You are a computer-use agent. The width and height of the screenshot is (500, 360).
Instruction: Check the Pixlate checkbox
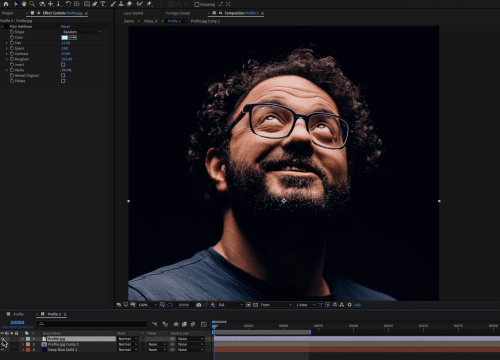[63, 81]
